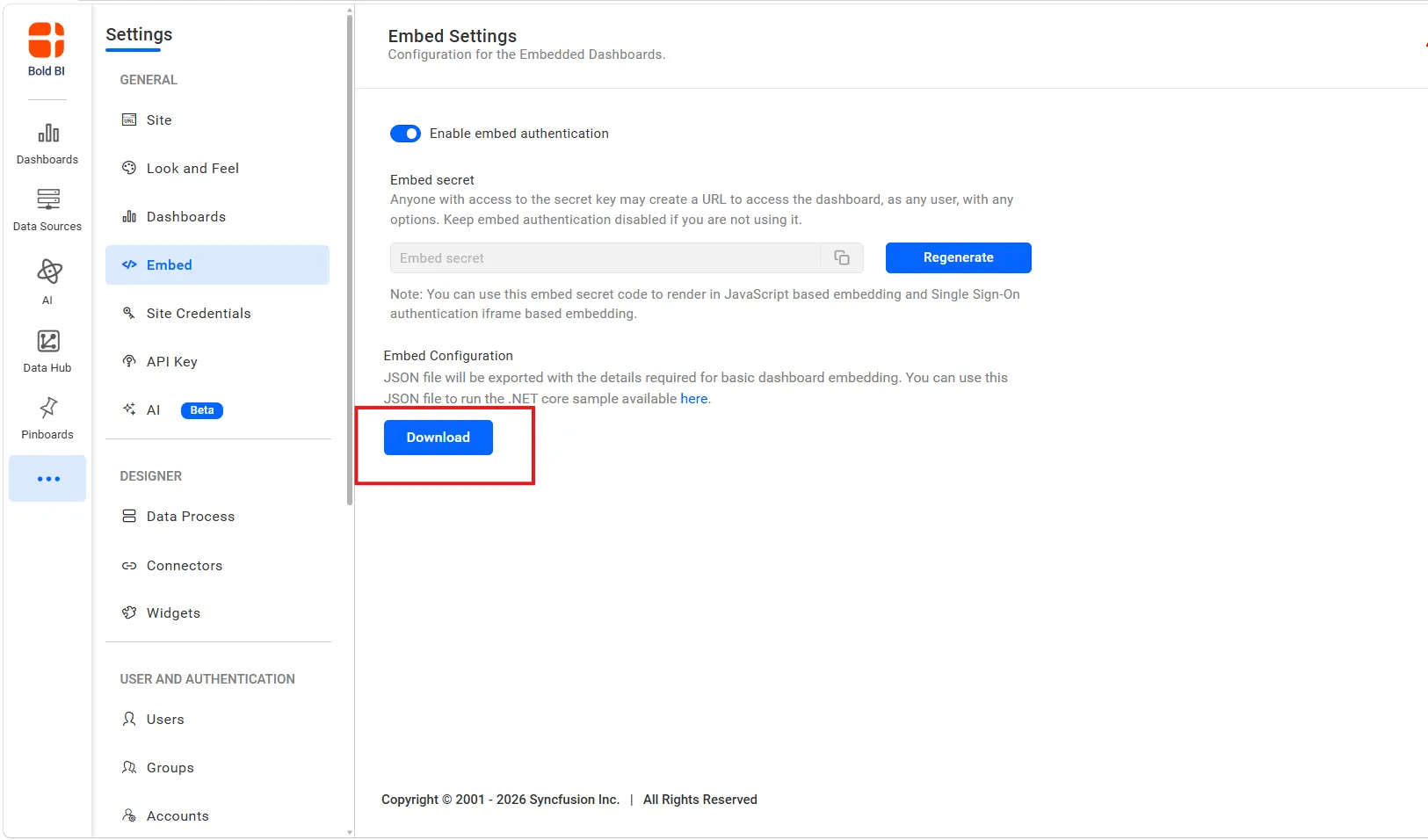This screenshot has width=1428, height=840.
Task: Open API Key settings
Action: (x=217, y=361)
